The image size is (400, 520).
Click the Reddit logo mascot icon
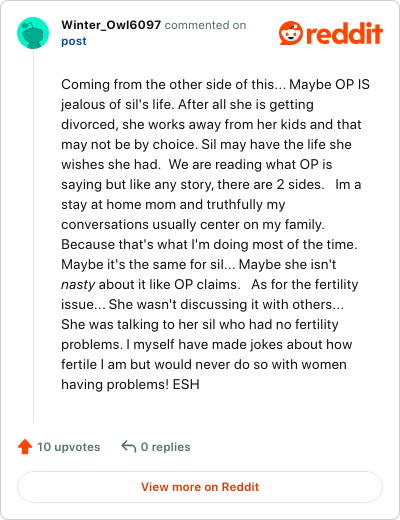click(x=291, y=33)
